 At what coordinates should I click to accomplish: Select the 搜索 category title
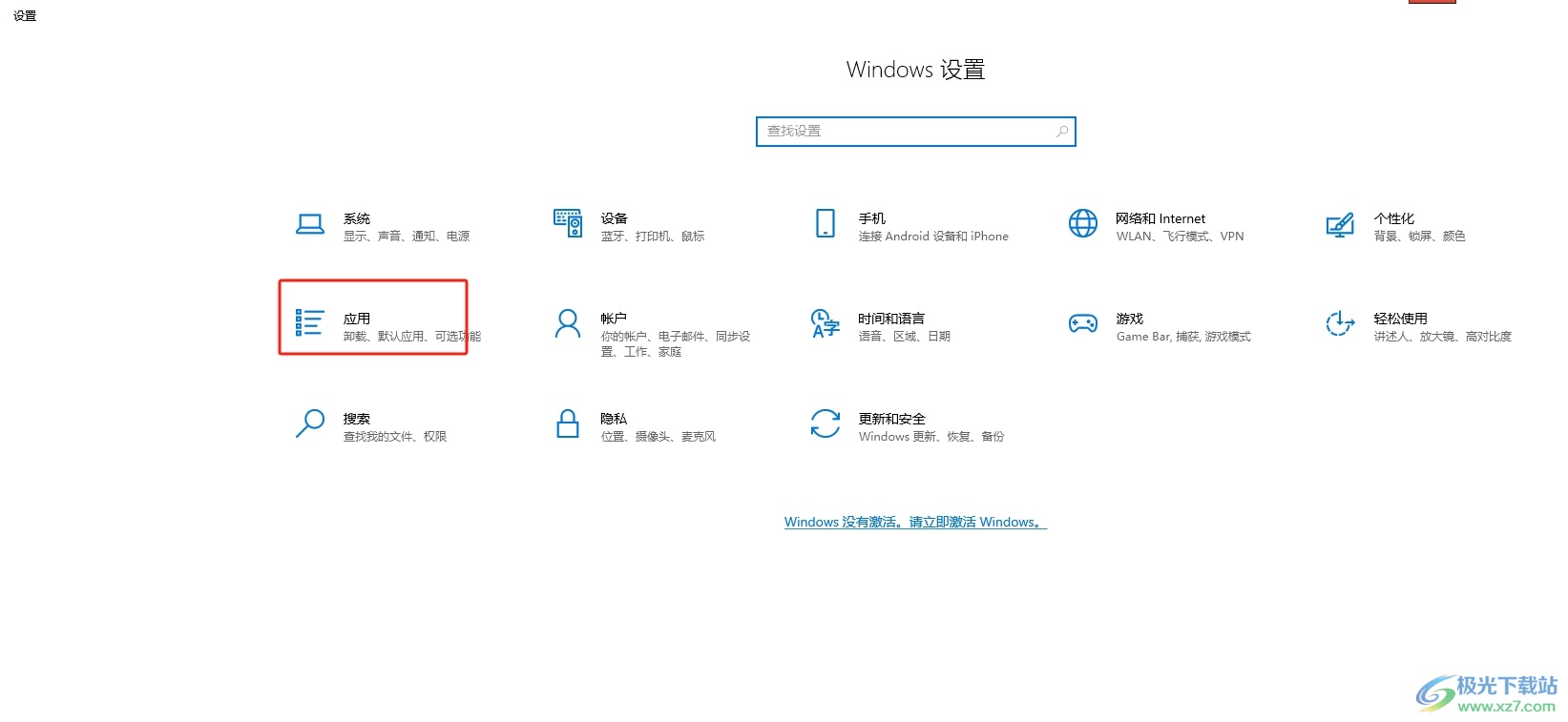(x=357, y=419)
